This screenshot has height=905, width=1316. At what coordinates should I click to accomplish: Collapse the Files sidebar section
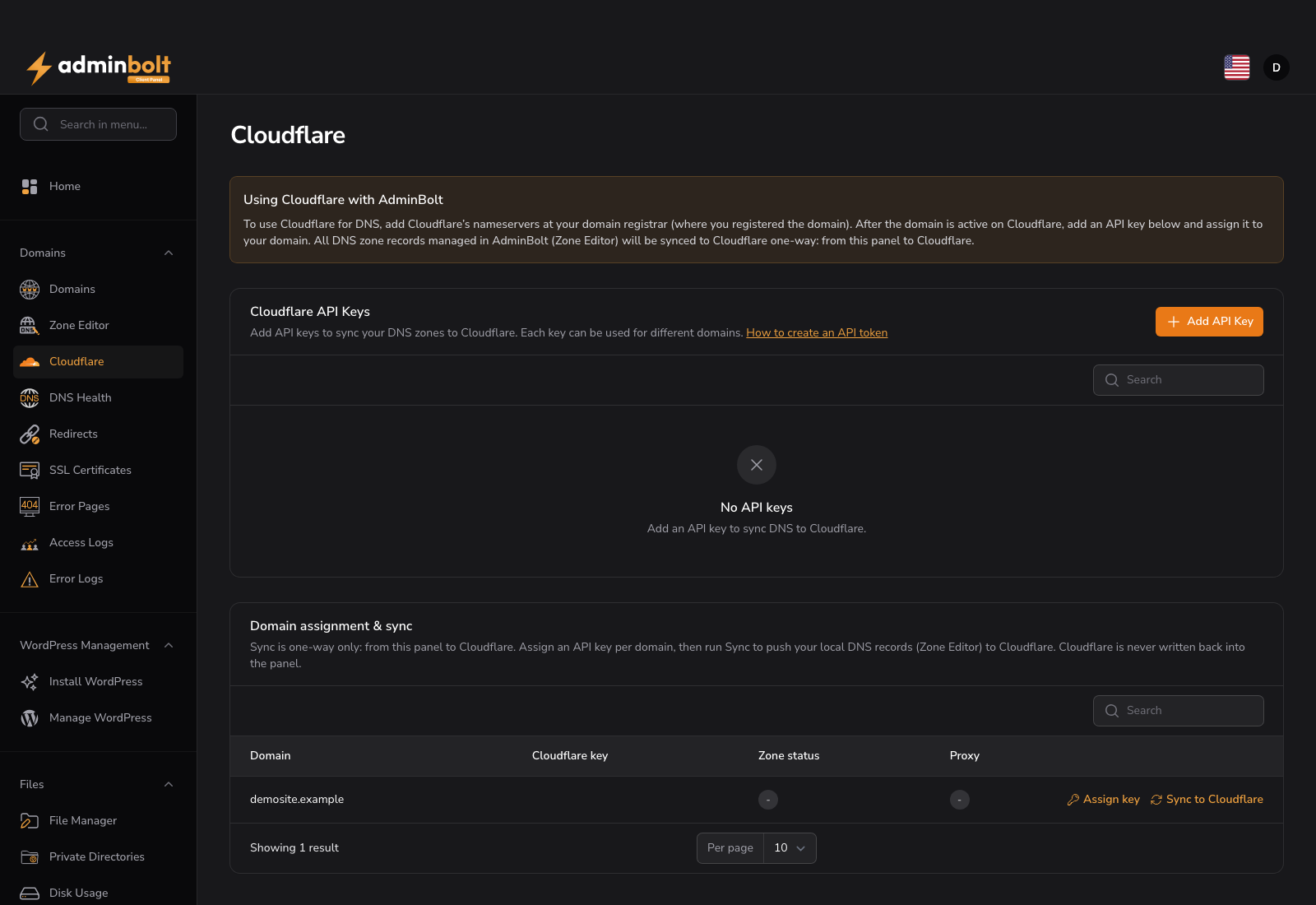click(169, 784)
